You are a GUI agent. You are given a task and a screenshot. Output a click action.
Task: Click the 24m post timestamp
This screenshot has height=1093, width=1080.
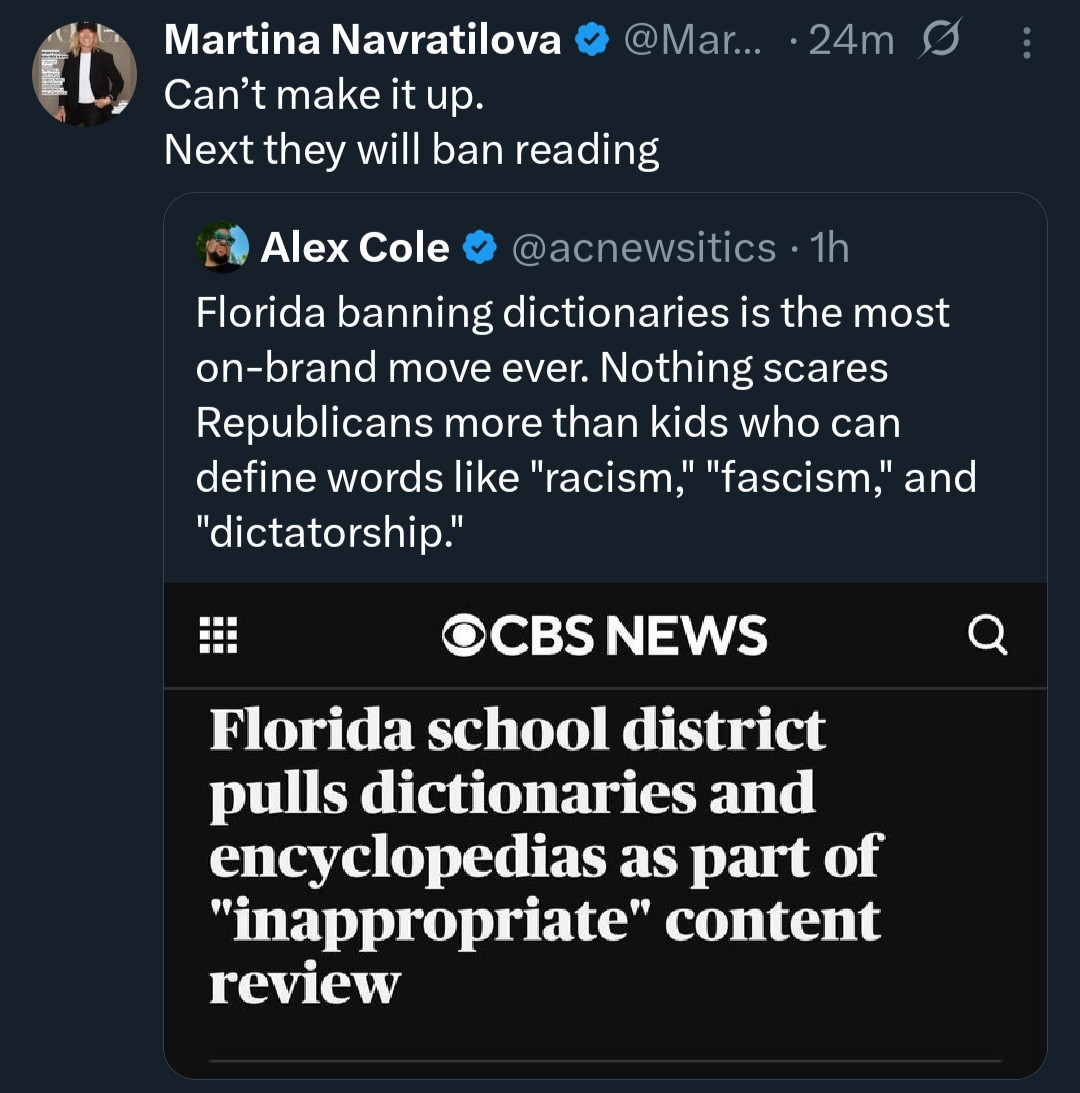click(850, 40)
